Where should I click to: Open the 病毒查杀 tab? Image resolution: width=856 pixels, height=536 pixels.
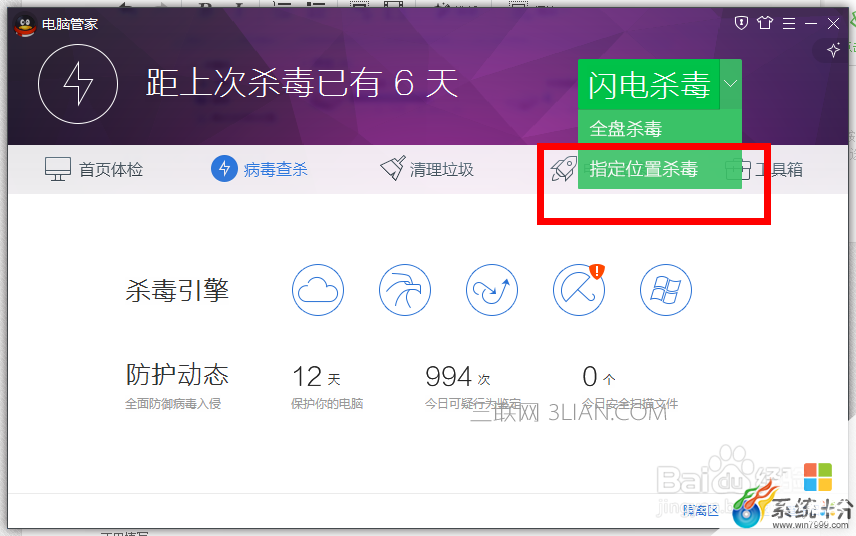[259, 169]
